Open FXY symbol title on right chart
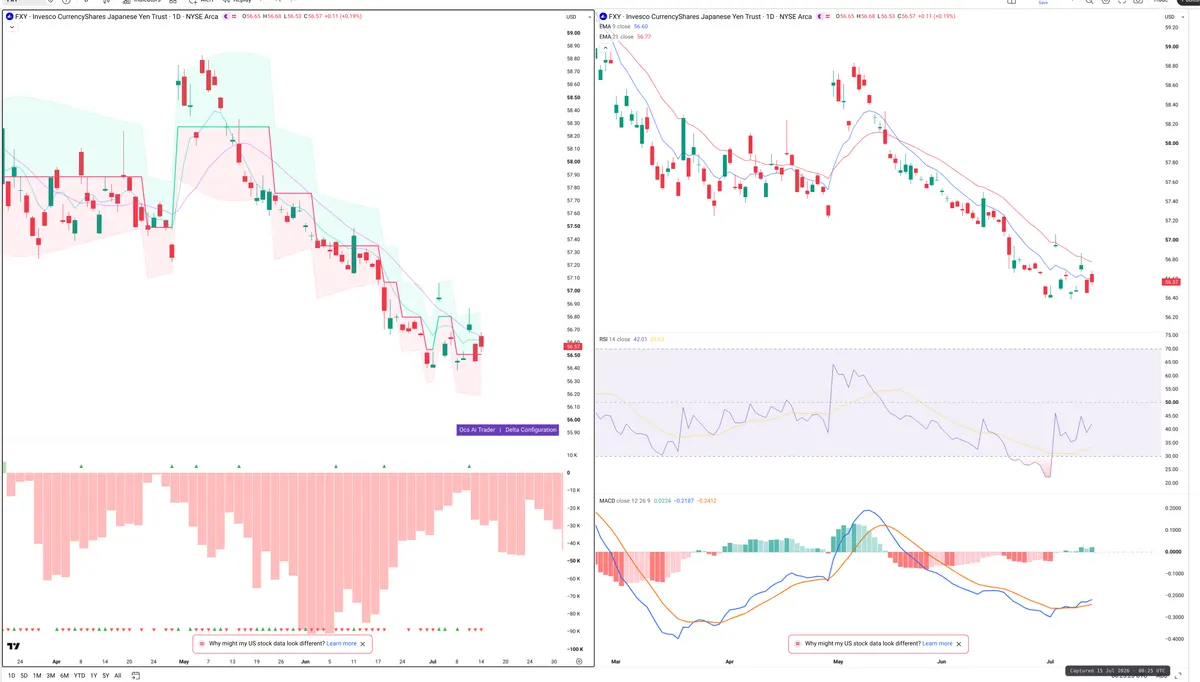The width and height of the screenshot is (1200, 682). [710, 16]
